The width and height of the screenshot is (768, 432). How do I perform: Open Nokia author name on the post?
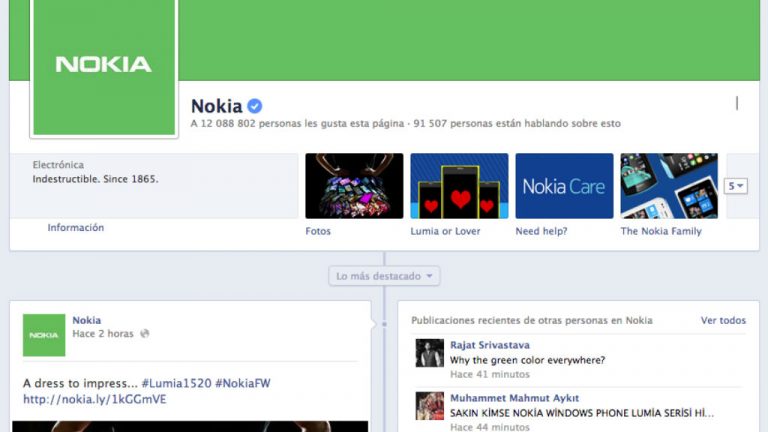[87, 320]
